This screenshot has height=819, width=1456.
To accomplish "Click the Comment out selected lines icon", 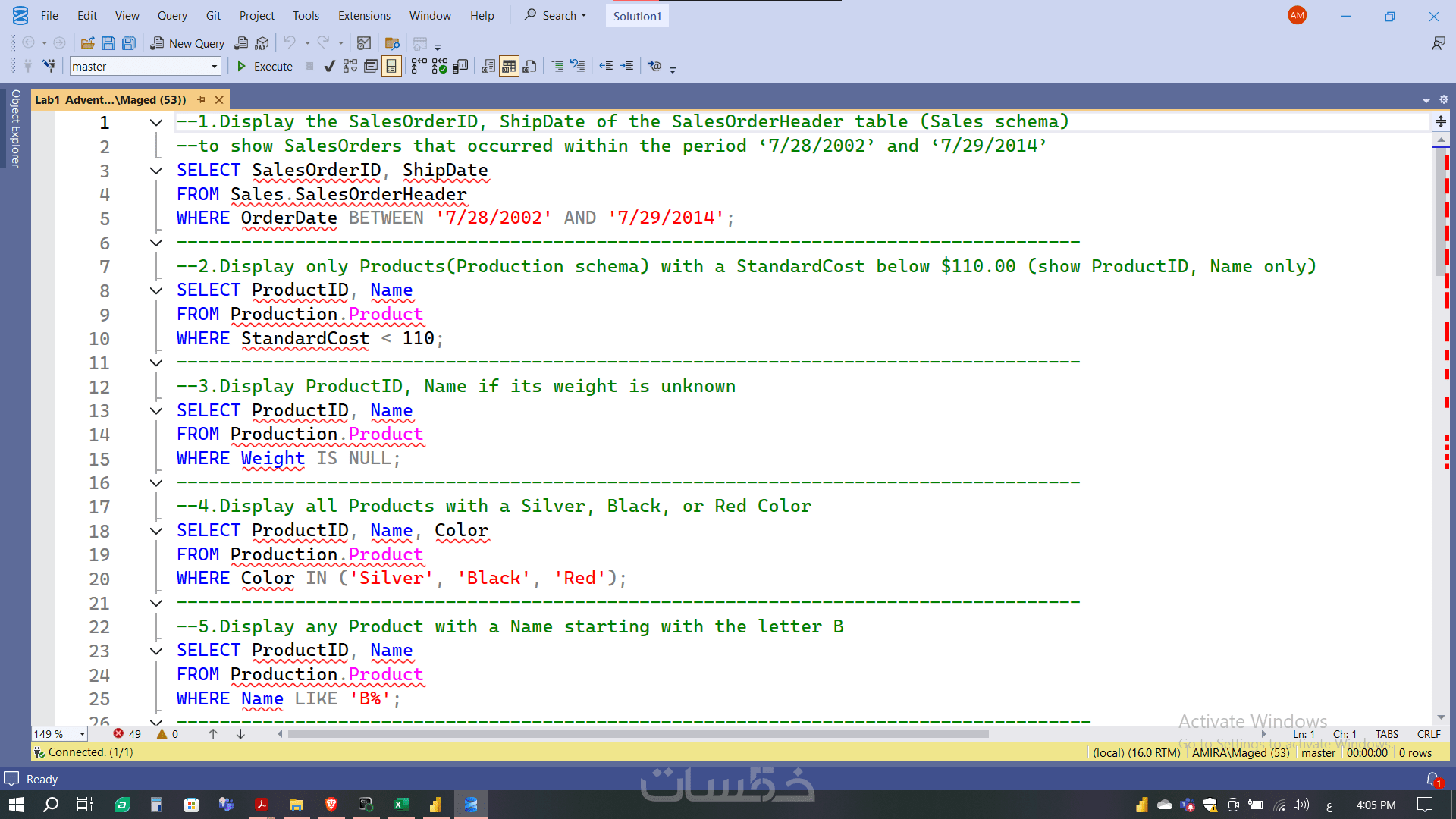I will click(557, 67).
